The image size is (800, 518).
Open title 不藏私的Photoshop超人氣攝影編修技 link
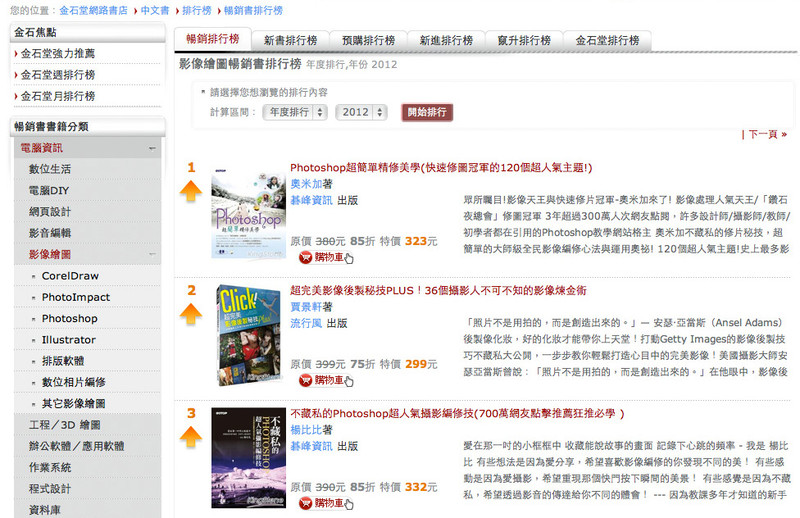pyautogui.click(x=457, y=414)
